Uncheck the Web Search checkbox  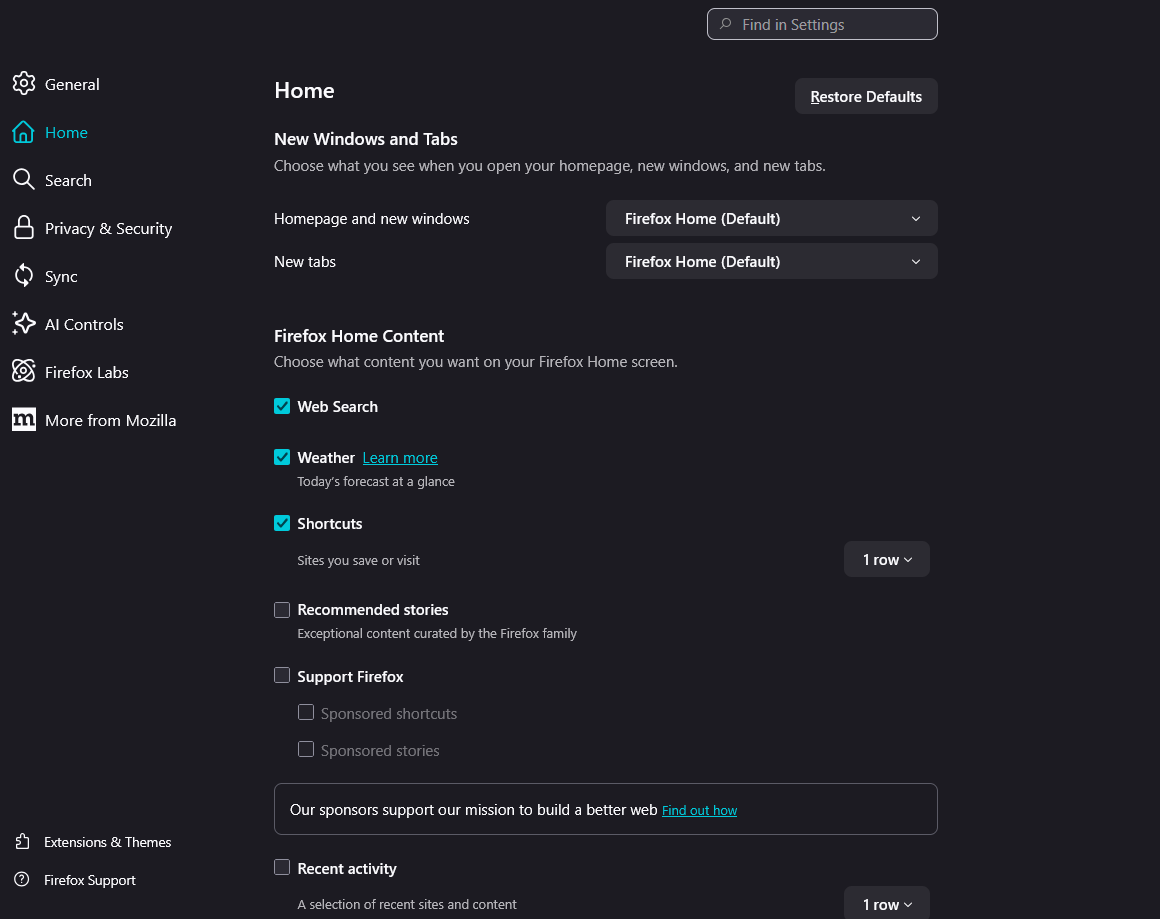pyautogui.click(x=282, y=406)
